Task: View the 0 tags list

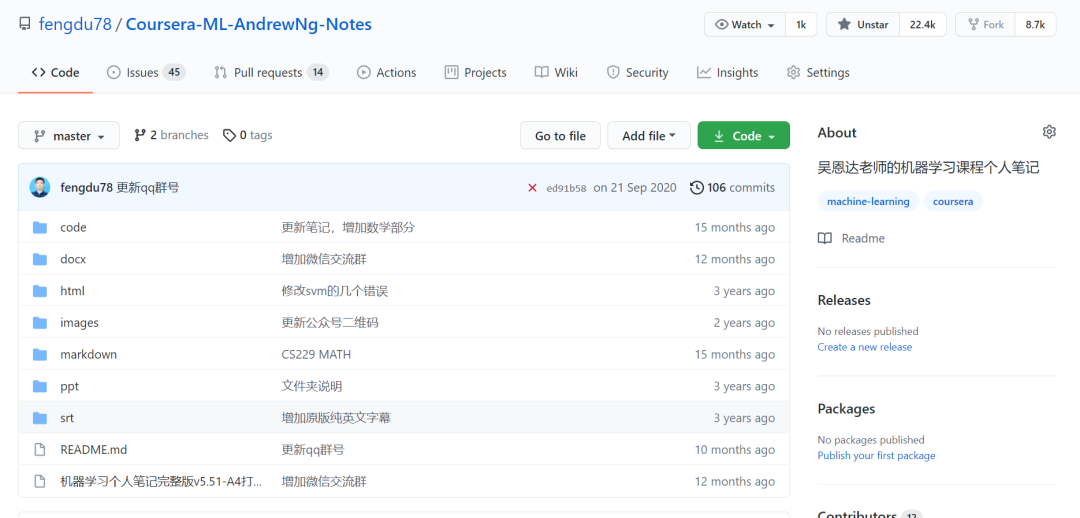Action: tap(248, 135)
